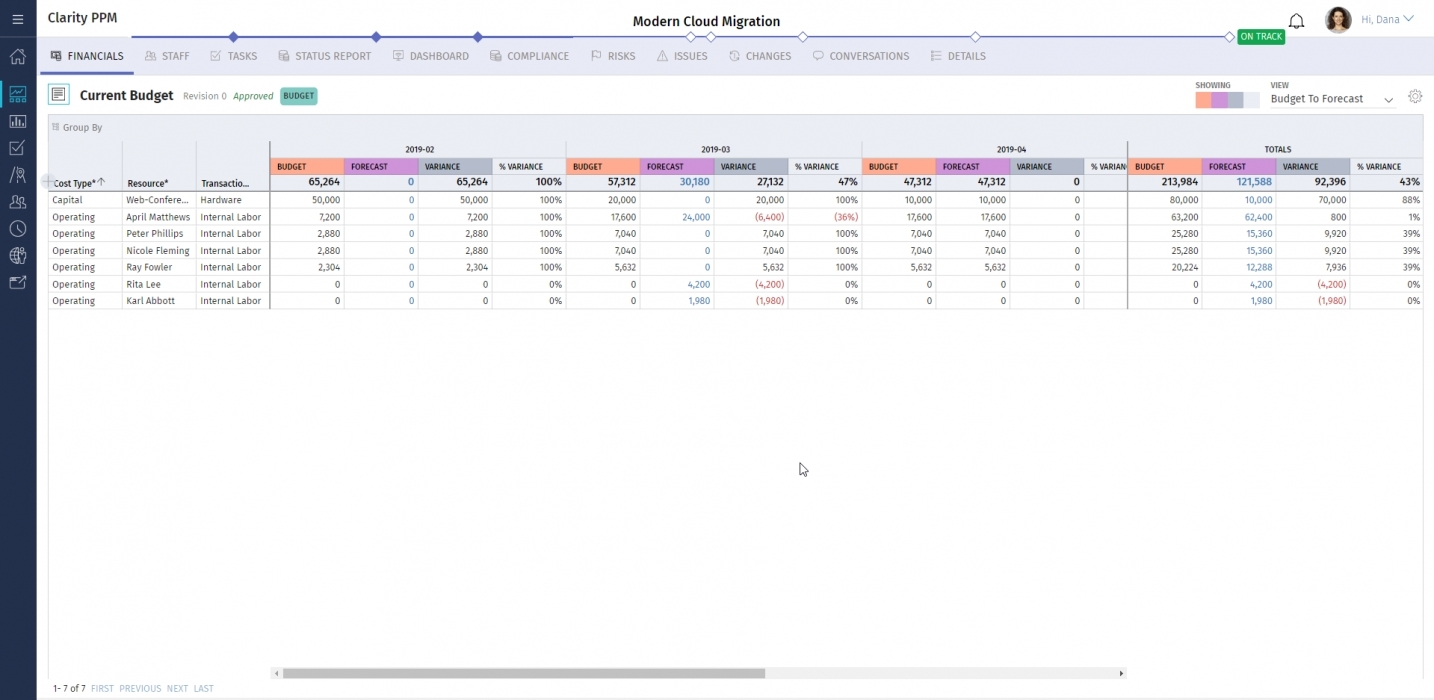Click the ON TRACK status badge
The width and height of the screenshot is (1434, 700).
1261,36
